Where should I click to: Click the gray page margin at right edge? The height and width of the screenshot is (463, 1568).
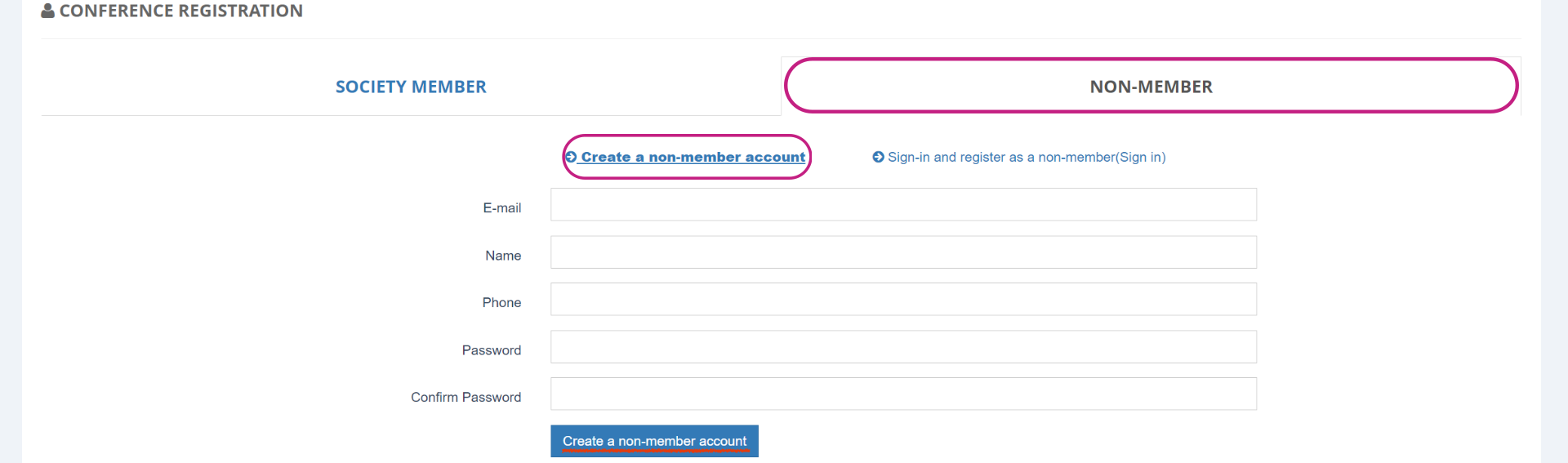coord(1554,231)
